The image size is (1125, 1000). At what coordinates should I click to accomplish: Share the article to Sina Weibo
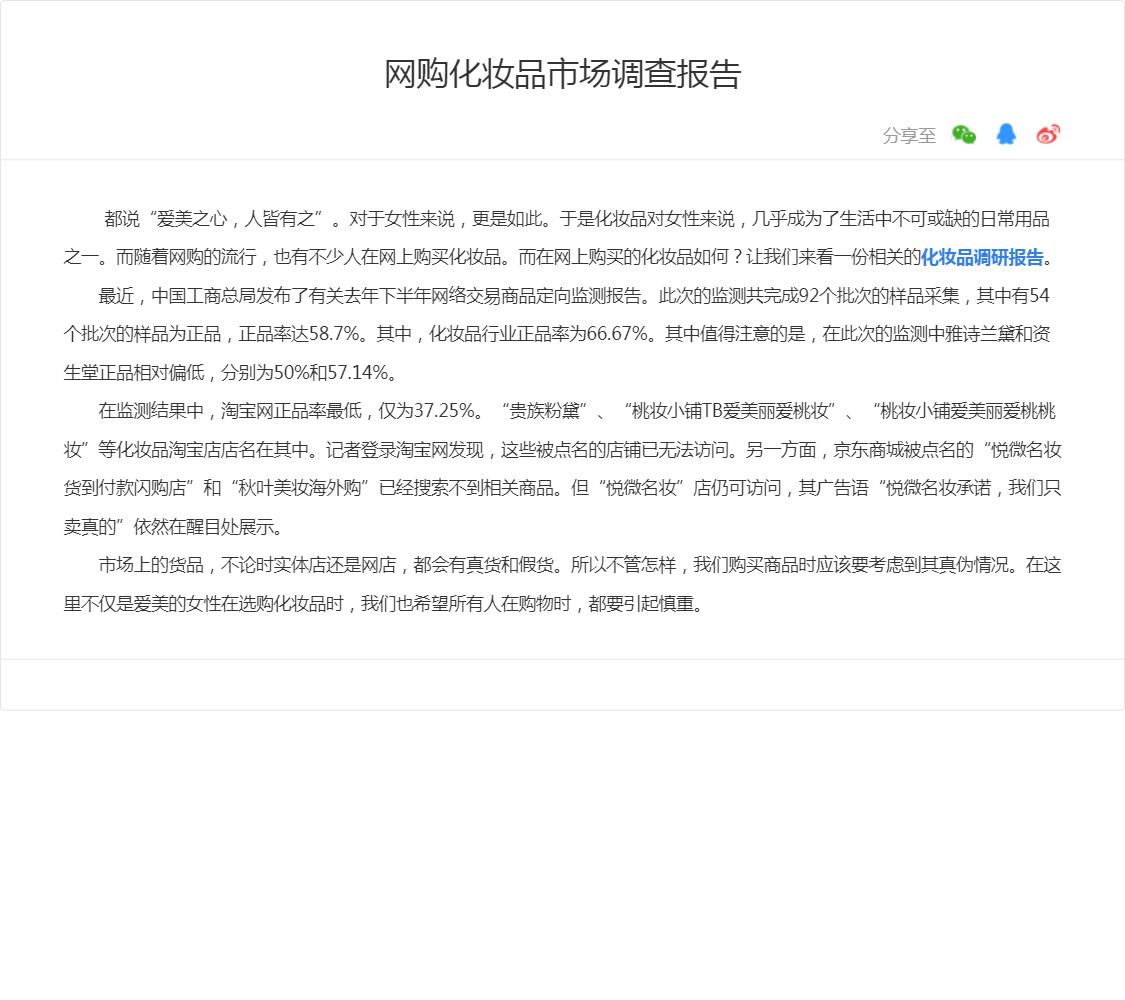[x=1048, y=134]
